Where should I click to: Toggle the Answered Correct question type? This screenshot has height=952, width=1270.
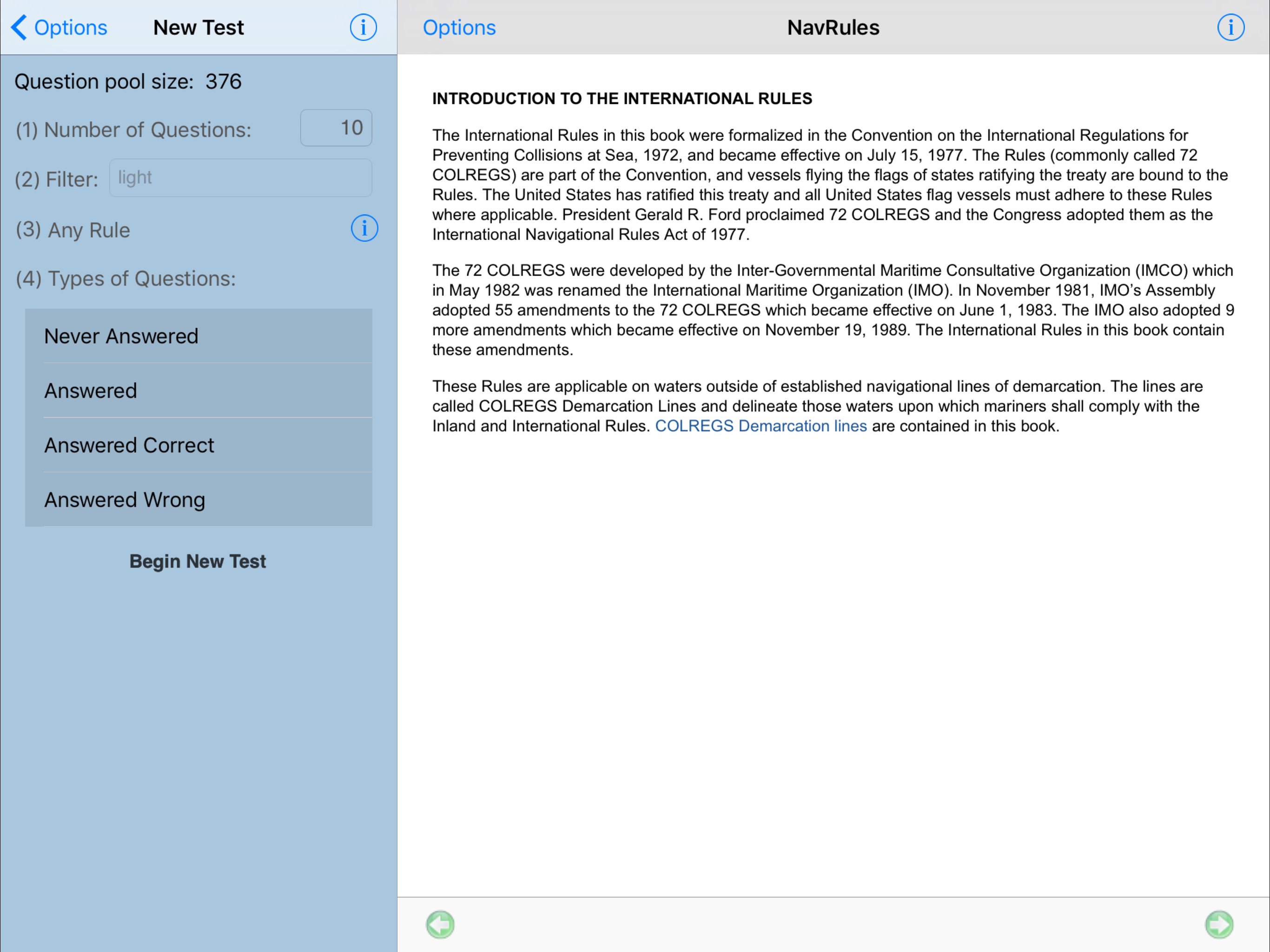198,445
